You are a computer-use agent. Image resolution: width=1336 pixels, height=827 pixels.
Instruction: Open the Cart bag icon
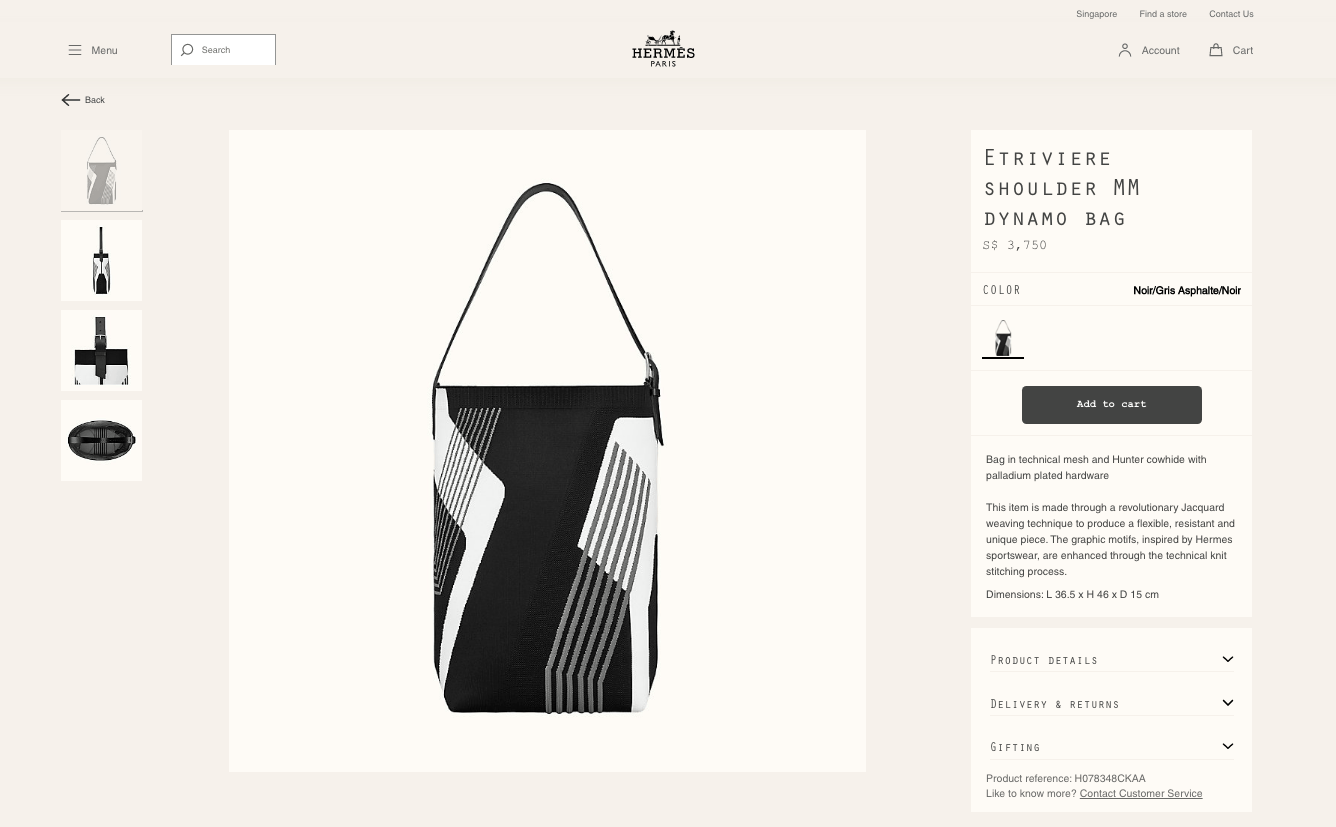point(1216,50)
